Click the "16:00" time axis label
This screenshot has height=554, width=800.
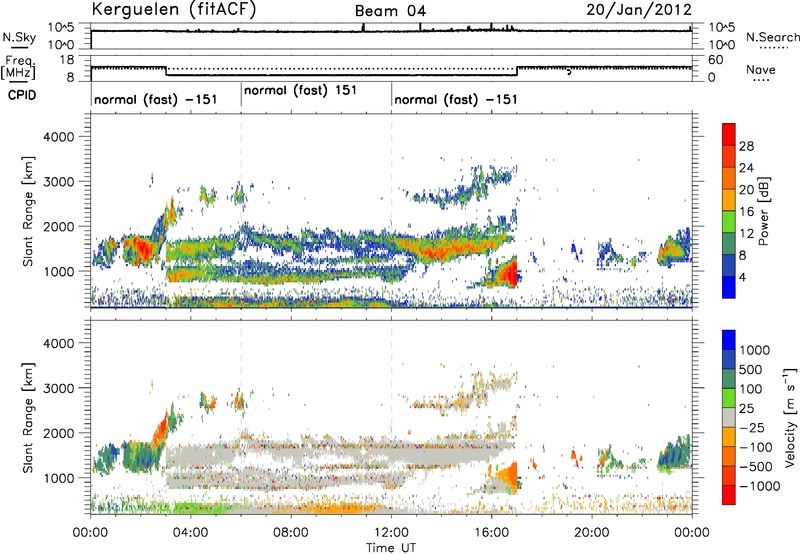point(491,533)
